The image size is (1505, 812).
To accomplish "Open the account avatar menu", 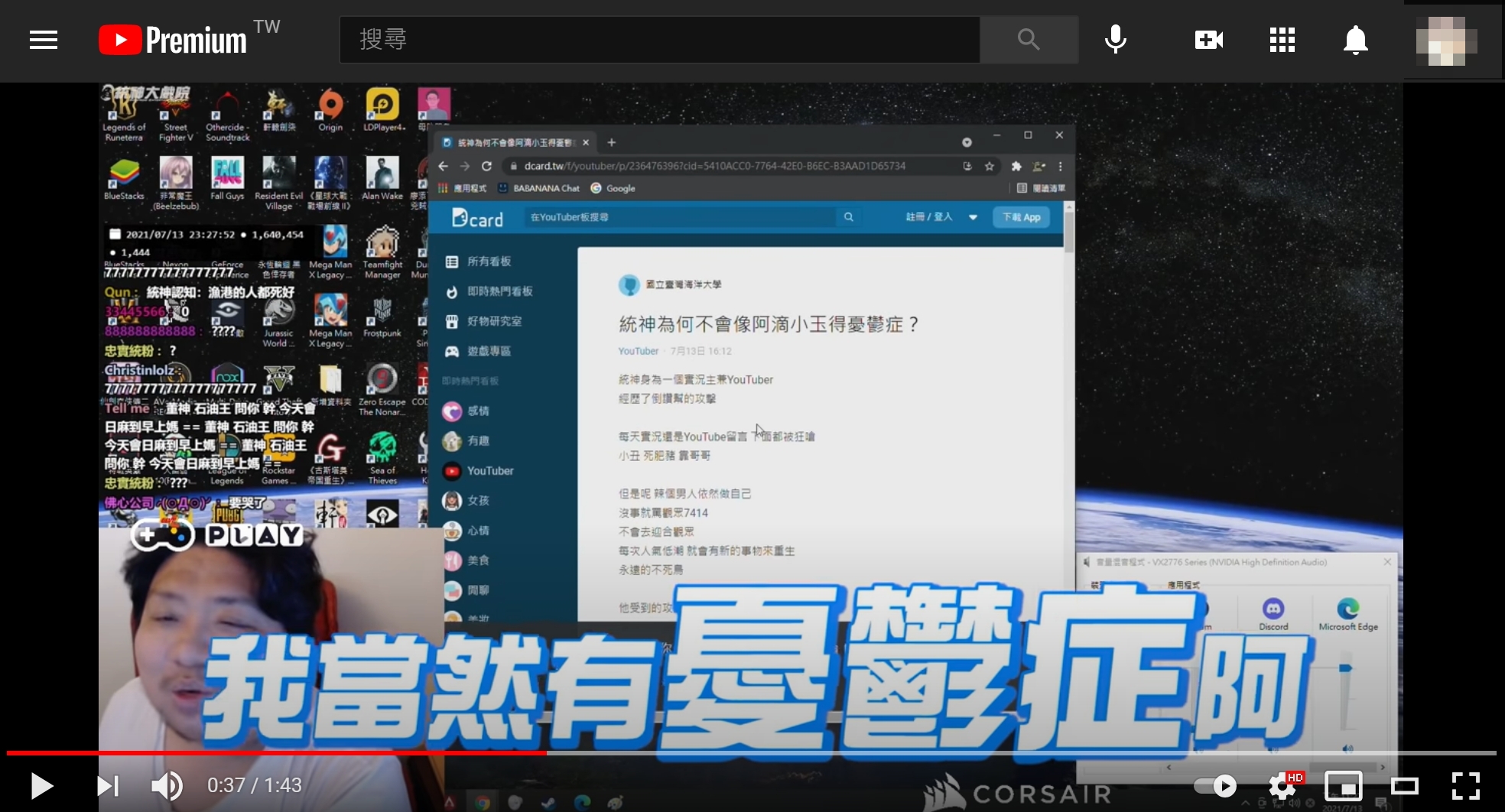I will point(1446,41).
